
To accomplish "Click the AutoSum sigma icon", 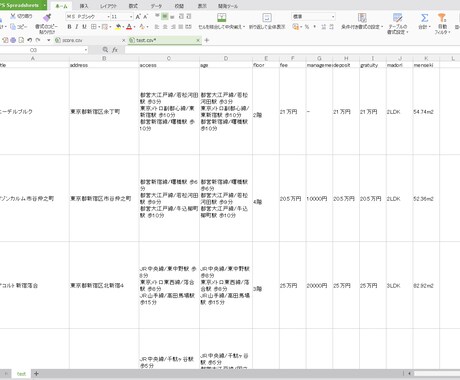I will tap(425, 17).
